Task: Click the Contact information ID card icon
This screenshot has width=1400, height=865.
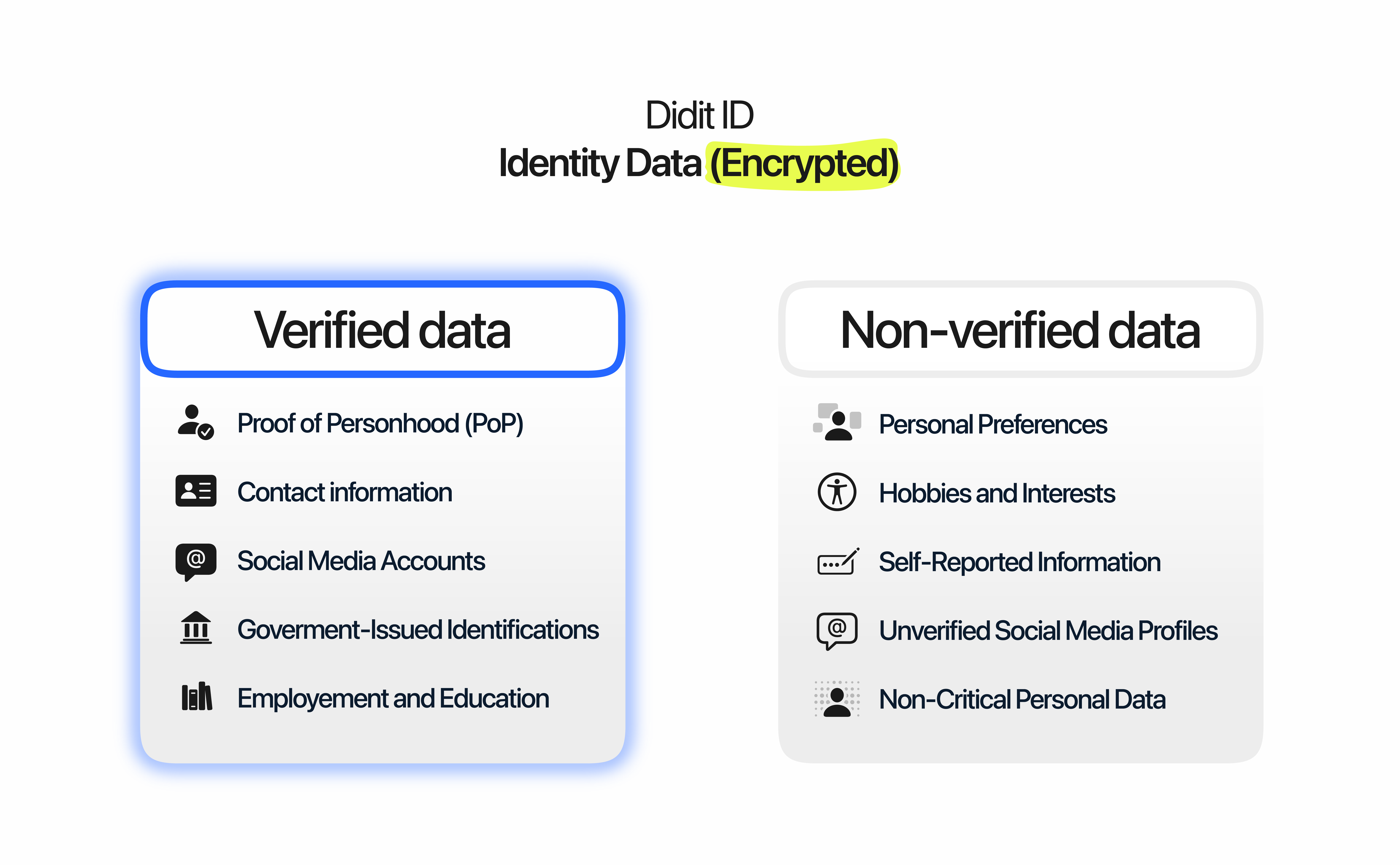Action: [196, 491]
